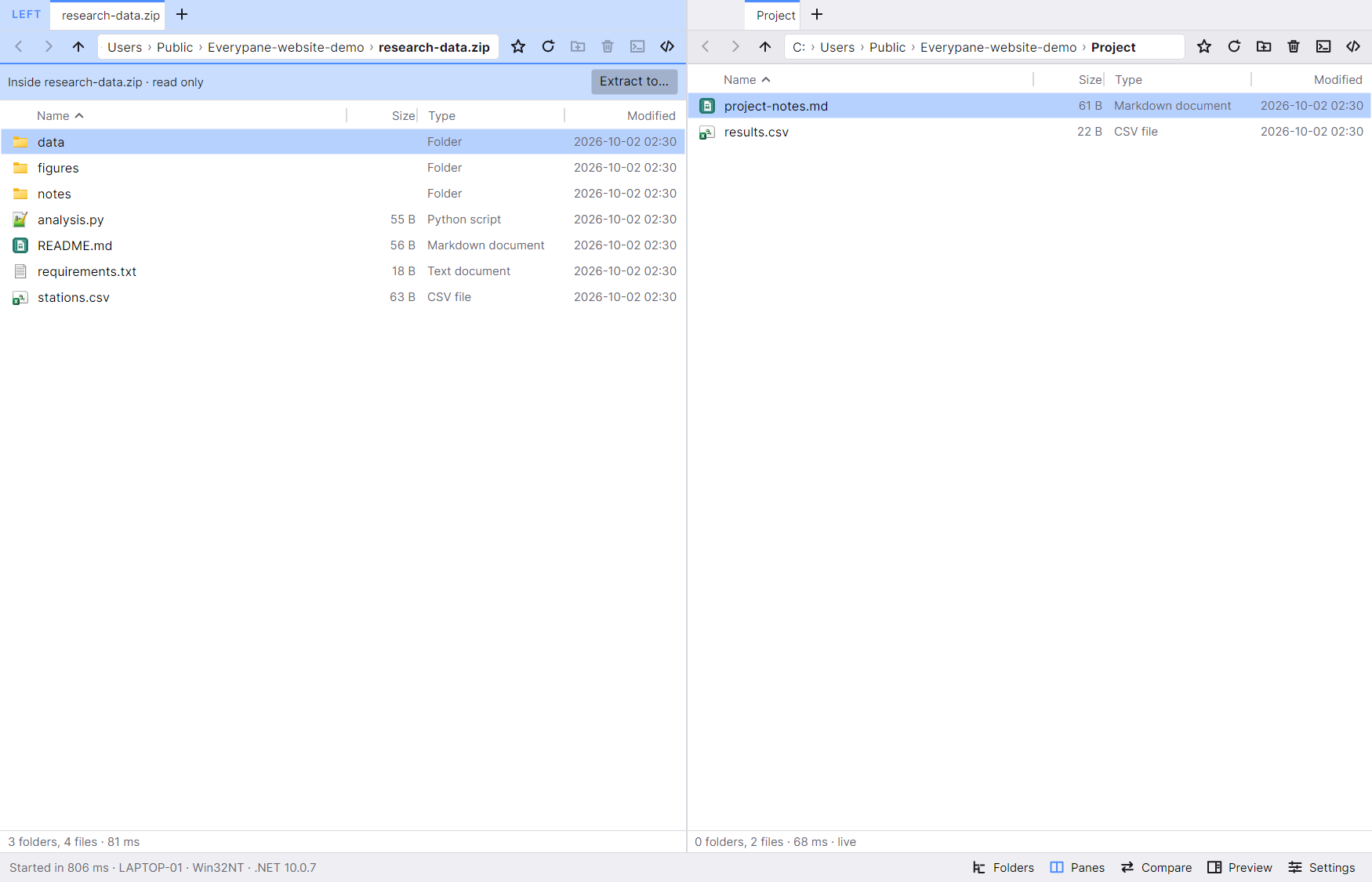Click the stations.csv file icon
This screenshot has height=882, width=1372.
tap(20, 297)
